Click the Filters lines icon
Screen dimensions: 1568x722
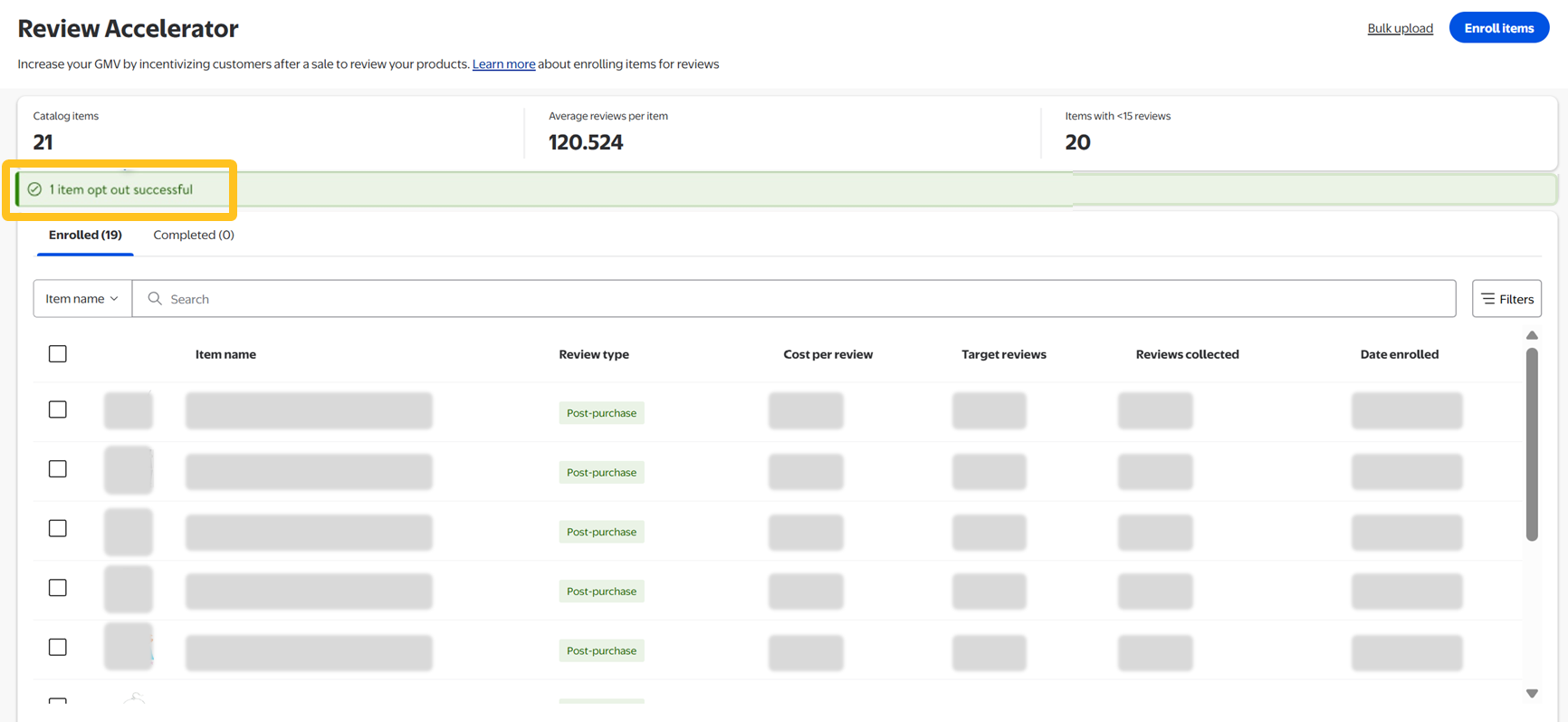(x=1487, y=299)
